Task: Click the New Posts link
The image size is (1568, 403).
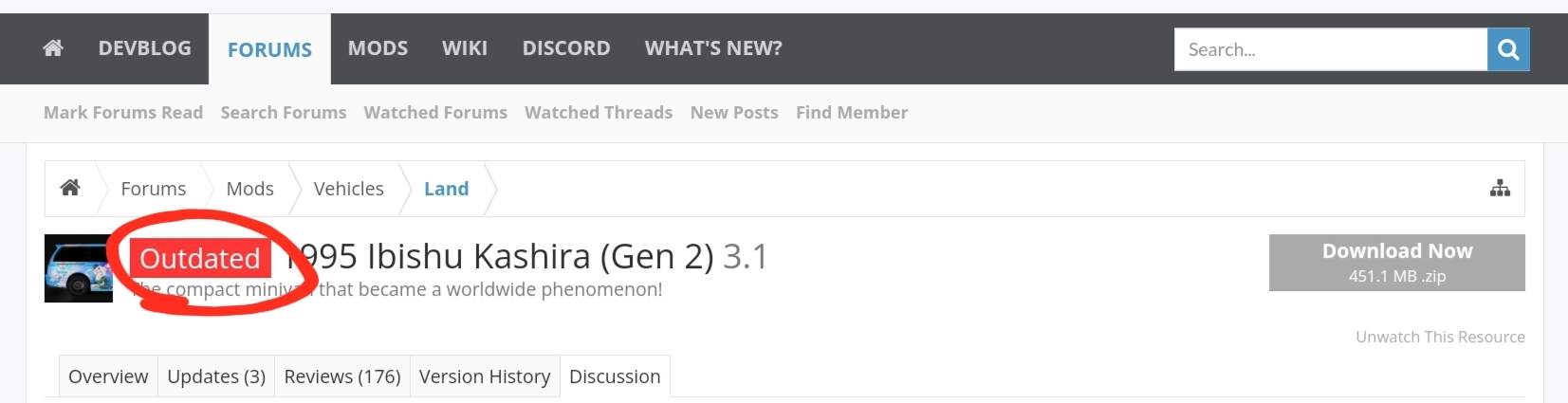Action: point(734,113)
